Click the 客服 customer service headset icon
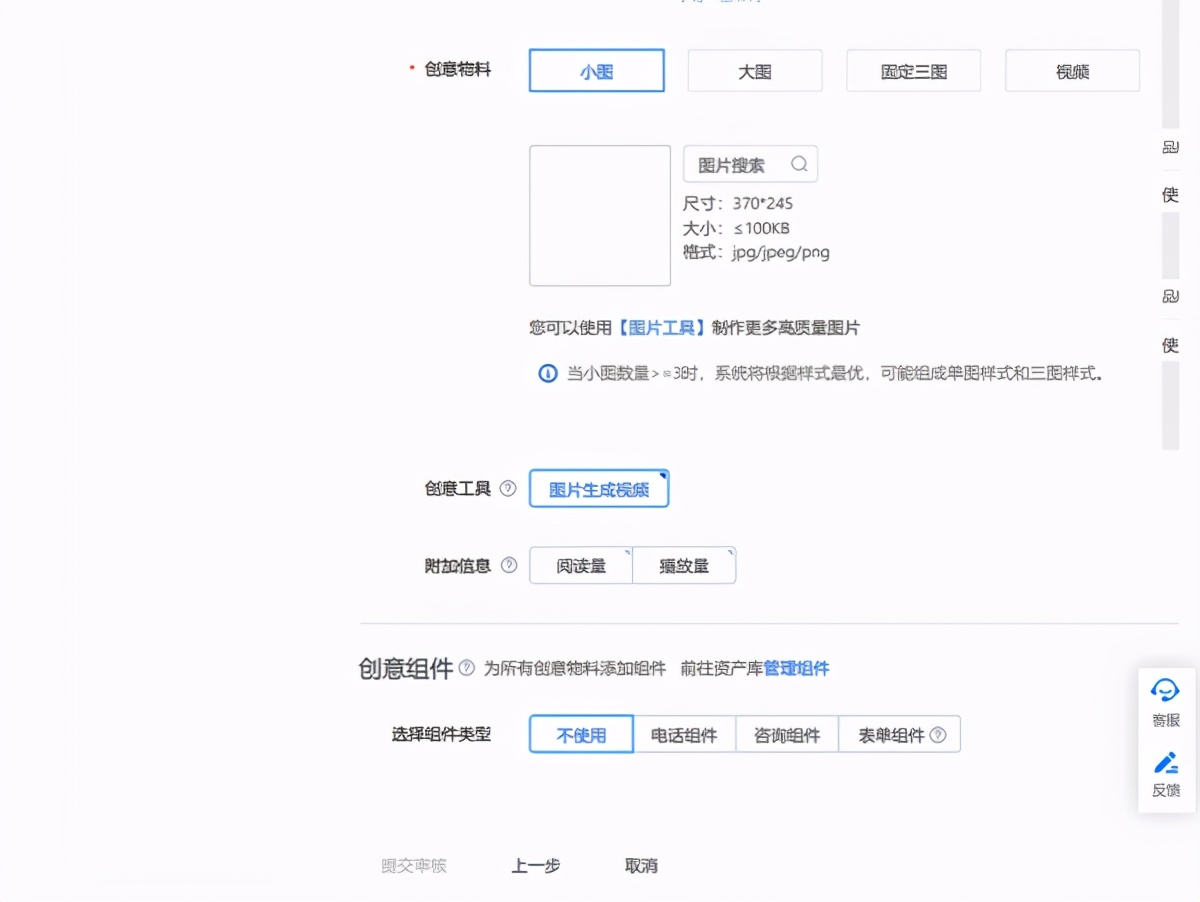This screenshot has width=1200, height=902. click(1165, 690)
